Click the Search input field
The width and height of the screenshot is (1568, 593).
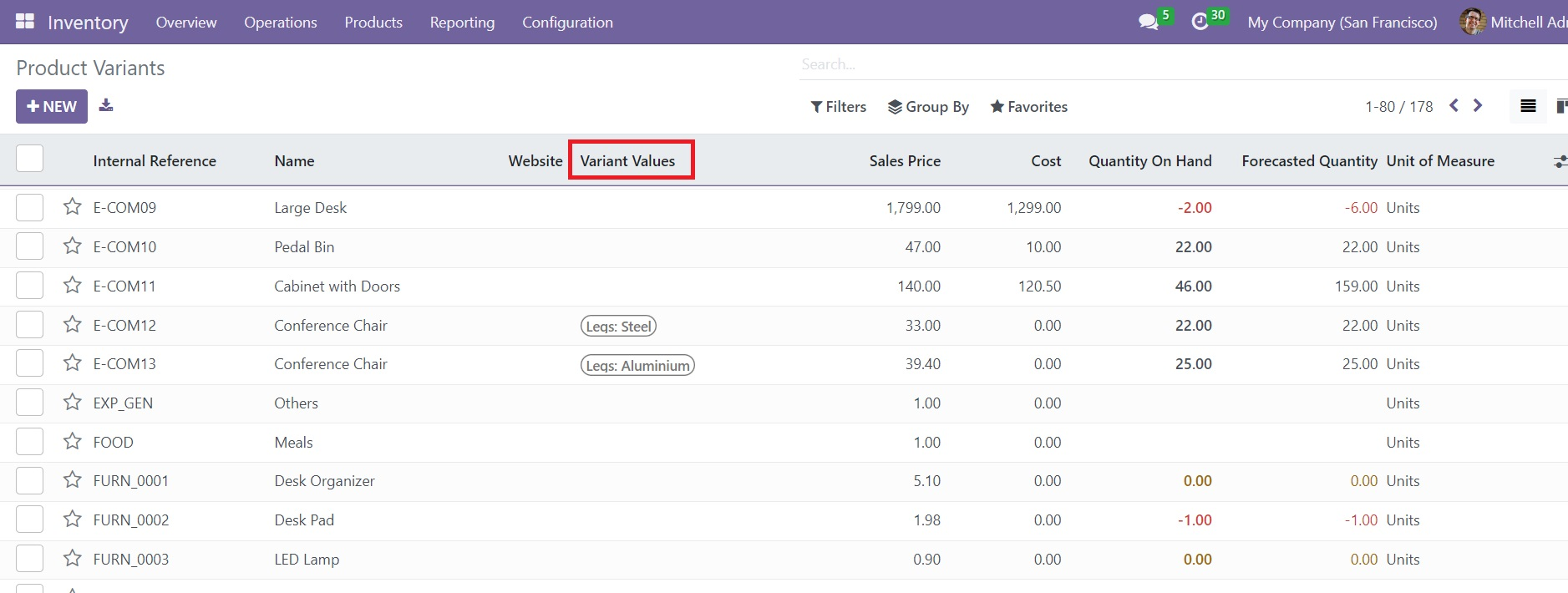click(x=1183, y=64)
